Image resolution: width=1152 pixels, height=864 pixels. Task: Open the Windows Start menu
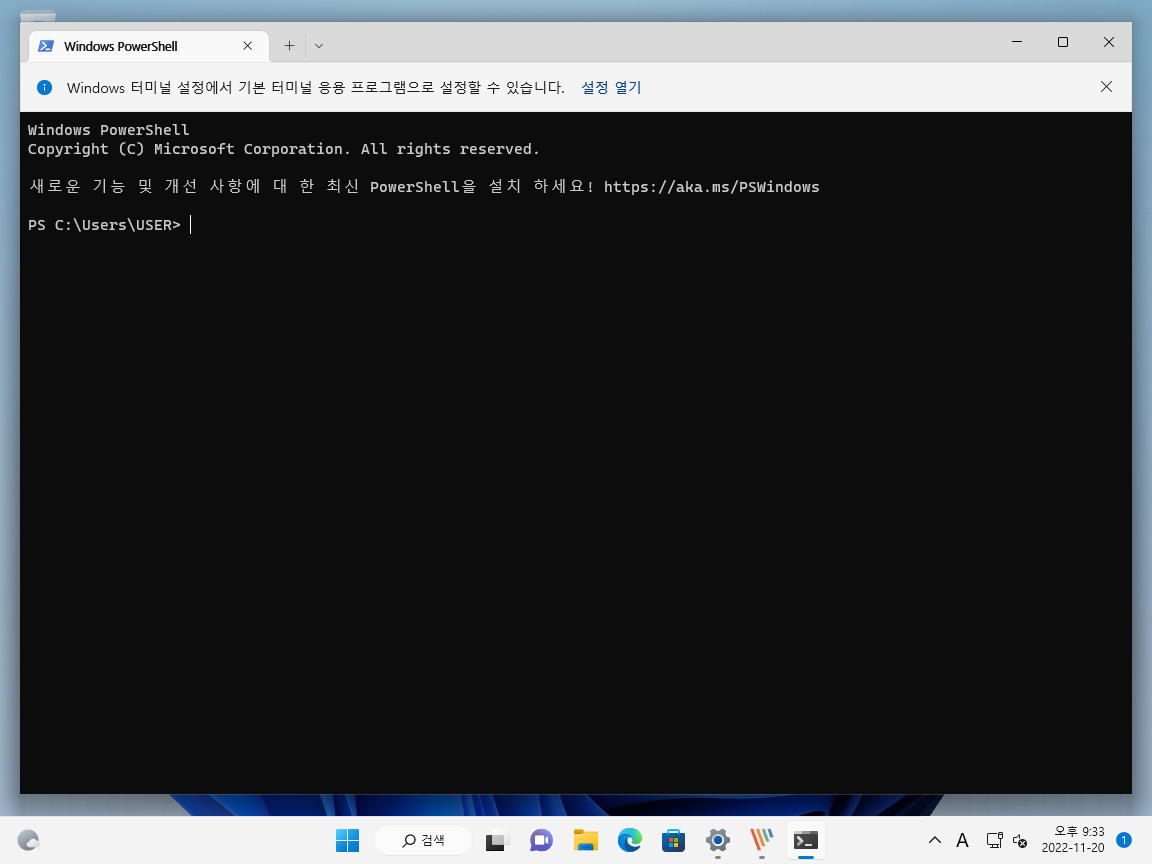[348, 840]
